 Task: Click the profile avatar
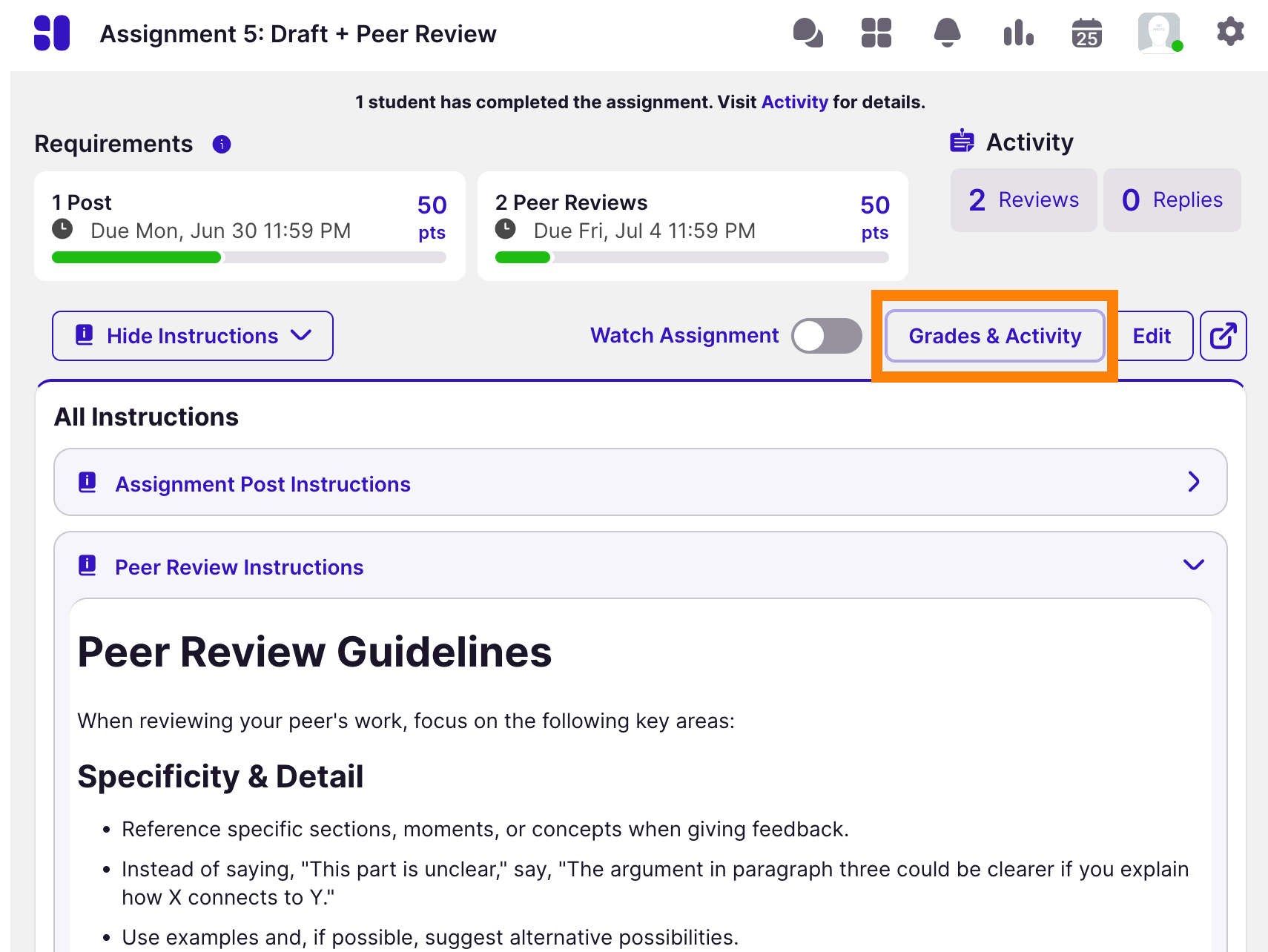click(x=1159, y=33)
